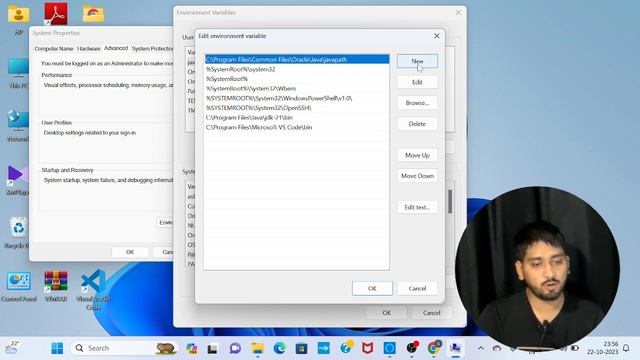Open Google Chrome from taskbar
The height and width of the screenshot is (360, 640).
tap(434, 348)
